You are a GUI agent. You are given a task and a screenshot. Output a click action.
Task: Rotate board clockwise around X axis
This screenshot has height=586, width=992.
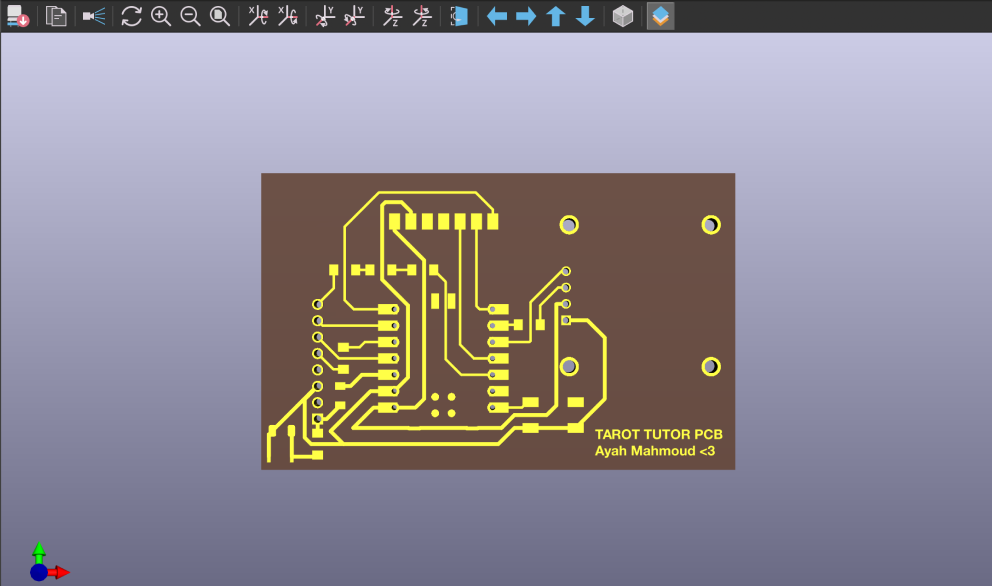[x=258, y=16]
